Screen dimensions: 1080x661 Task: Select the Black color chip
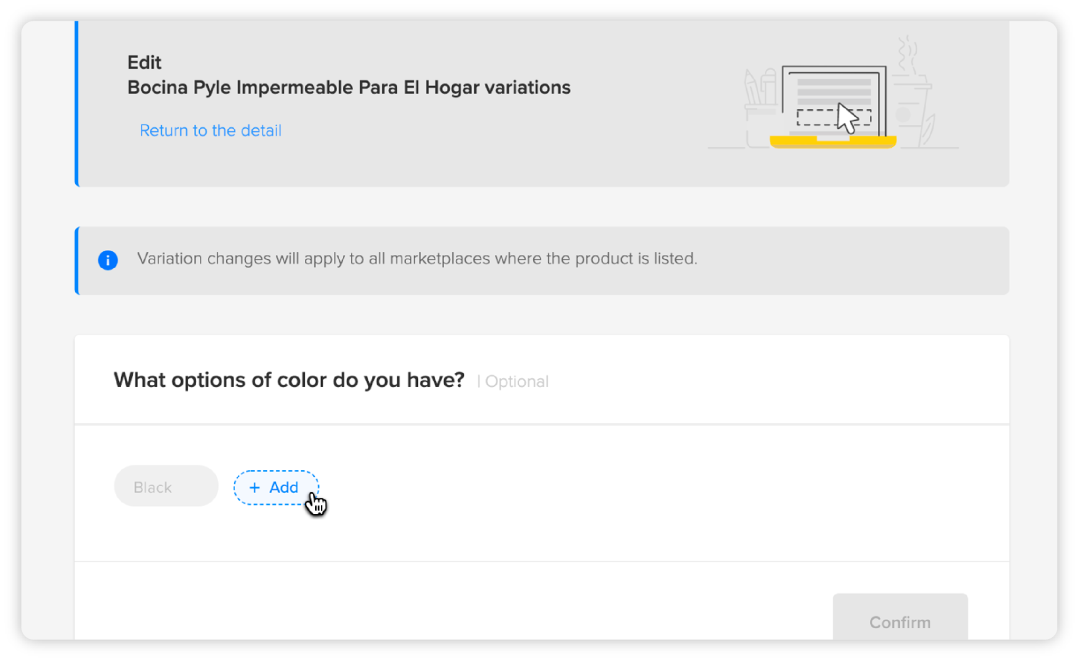166,487
